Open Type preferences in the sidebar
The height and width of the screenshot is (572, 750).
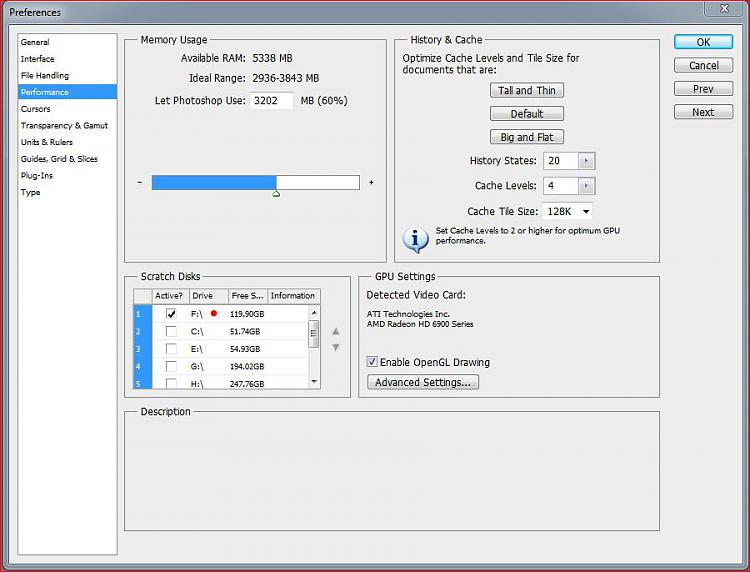[x=30, y=192]
